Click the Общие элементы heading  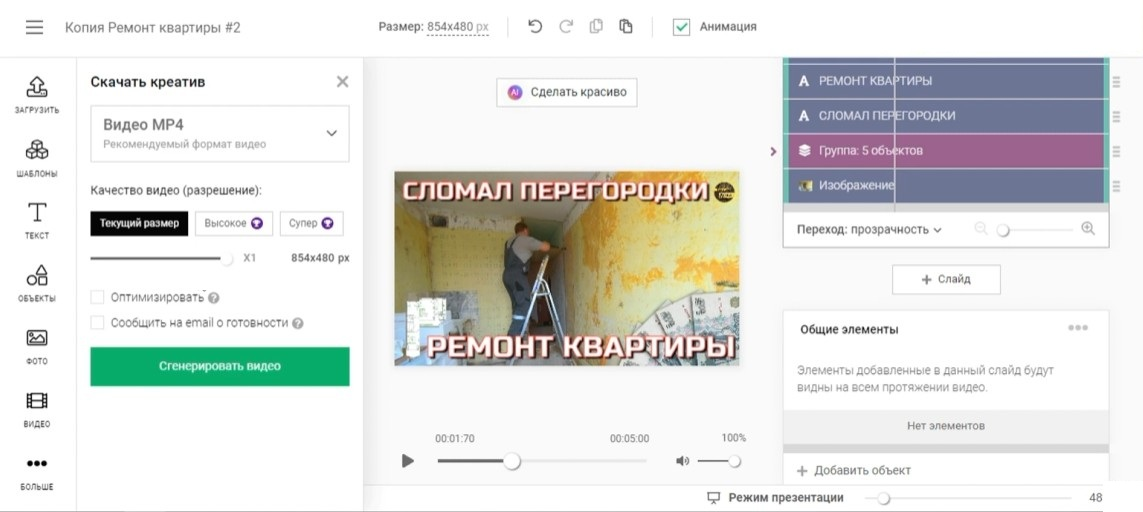click(849, 330)
